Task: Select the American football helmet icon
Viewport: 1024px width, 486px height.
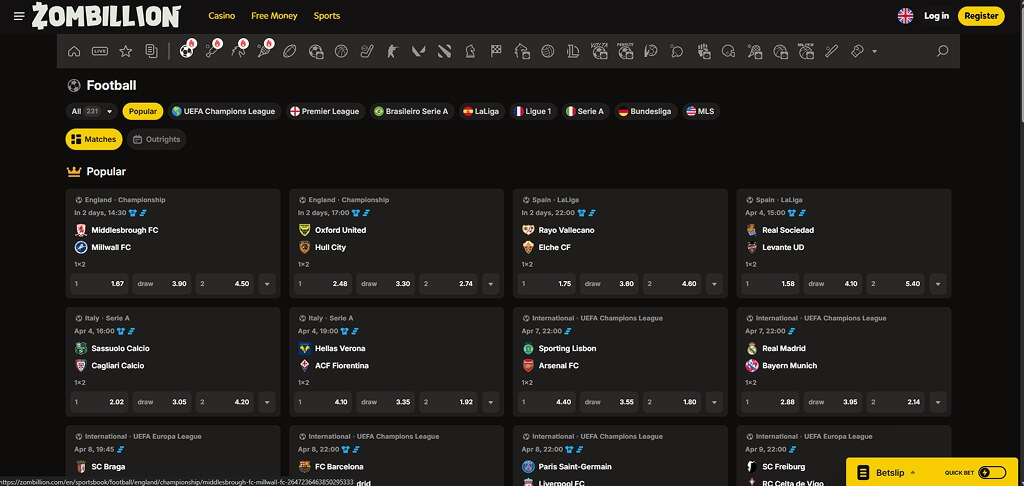Action: (729, 51)
